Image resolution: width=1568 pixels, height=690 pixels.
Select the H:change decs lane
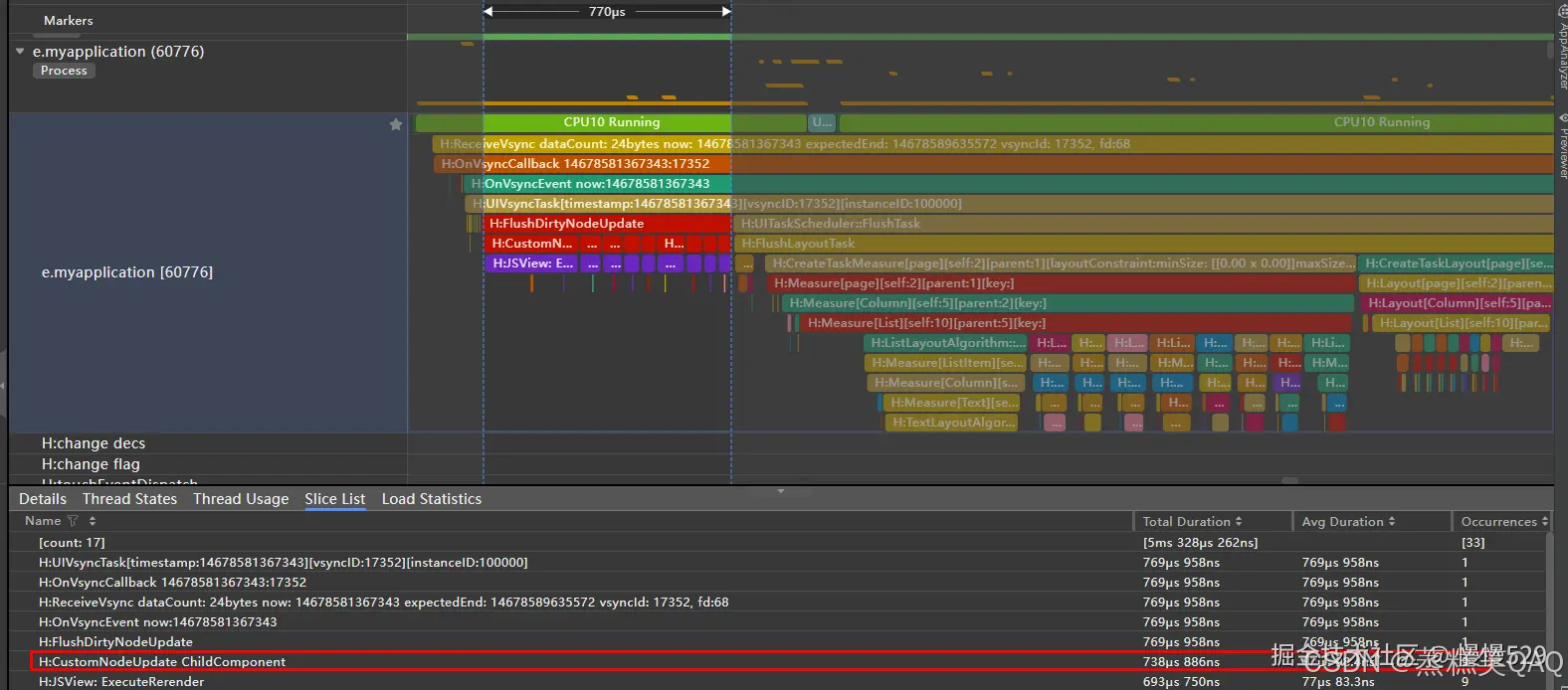point(94,443)
